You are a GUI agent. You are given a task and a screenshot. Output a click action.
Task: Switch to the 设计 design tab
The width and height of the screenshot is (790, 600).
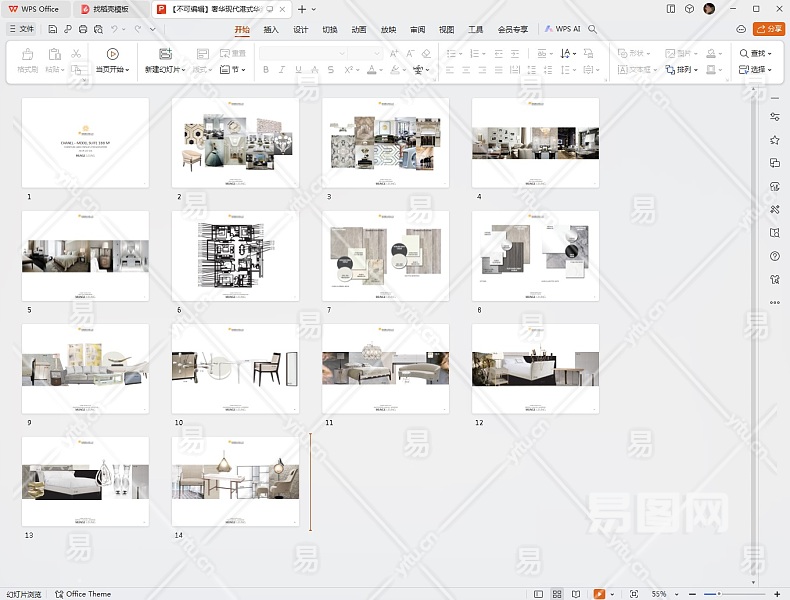pyautogui.click(x=300, y=30)
